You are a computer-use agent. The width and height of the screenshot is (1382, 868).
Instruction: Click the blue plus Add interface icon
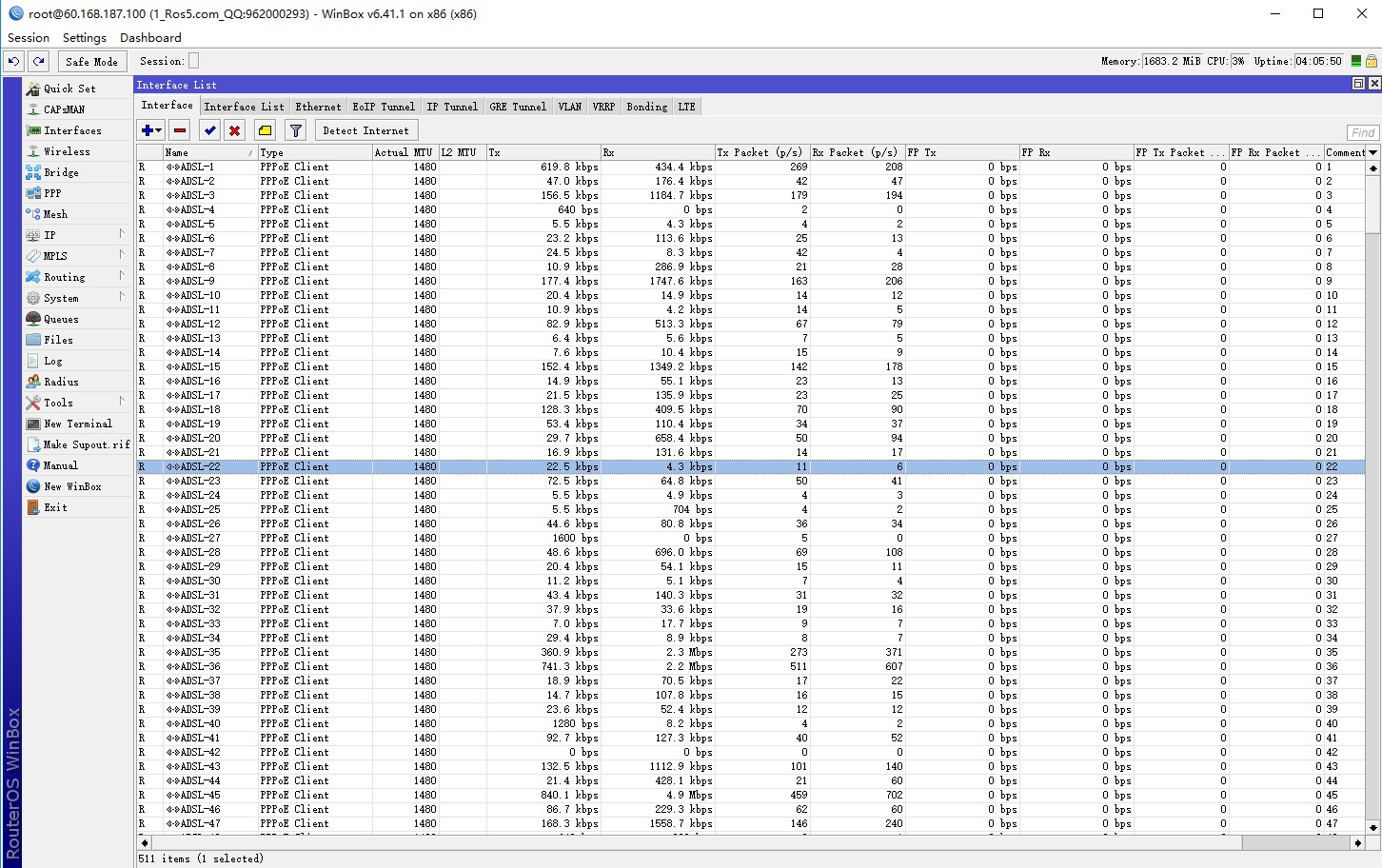[x=148, y=130]
